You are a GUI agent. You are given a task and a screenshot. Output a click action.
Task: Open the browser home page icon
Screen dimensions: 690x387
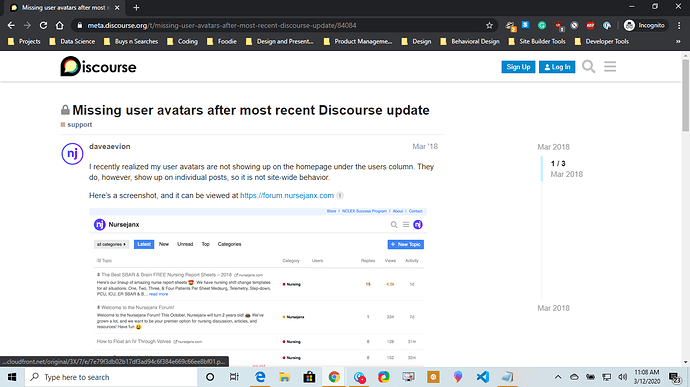[x=59, y=26]
